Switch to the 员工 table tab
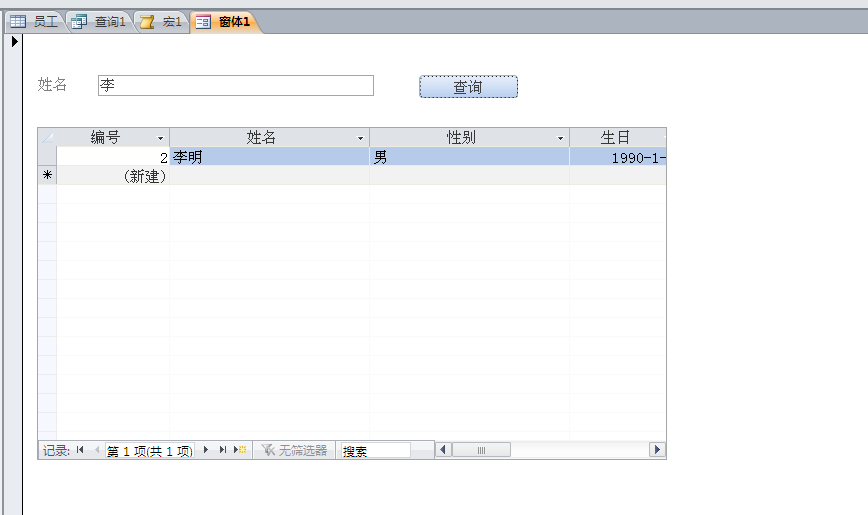The width and height of the screenshot is (868, 515). pyautogui.click(x=35, y=22)
